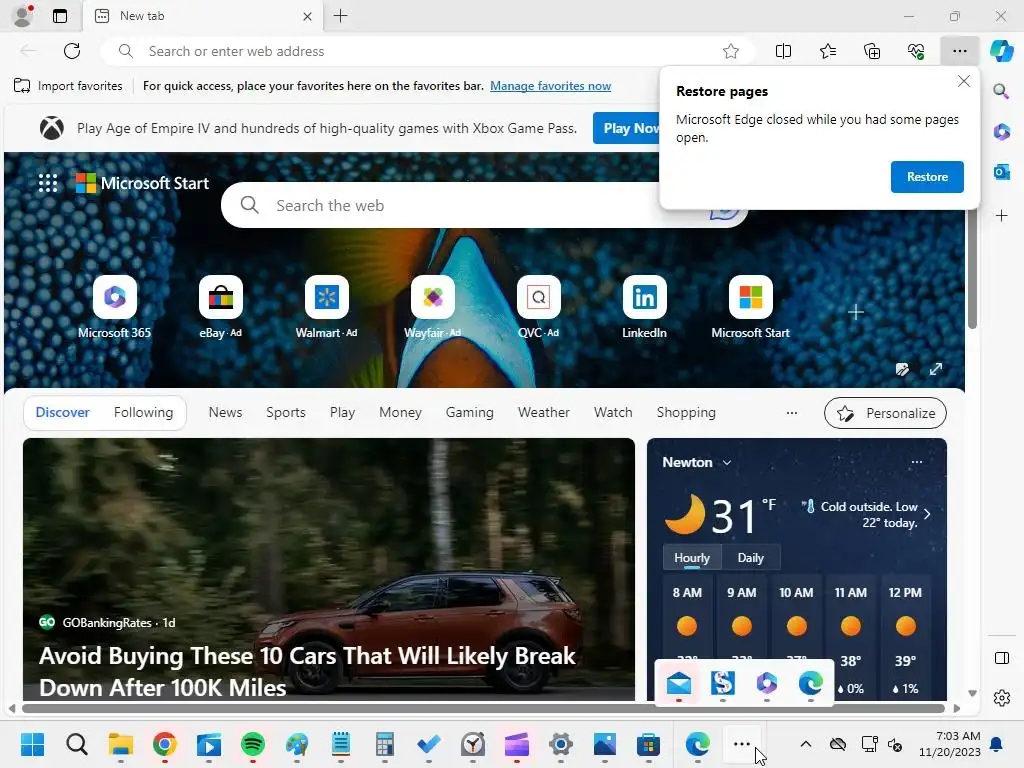Open the Sports category

285,413
